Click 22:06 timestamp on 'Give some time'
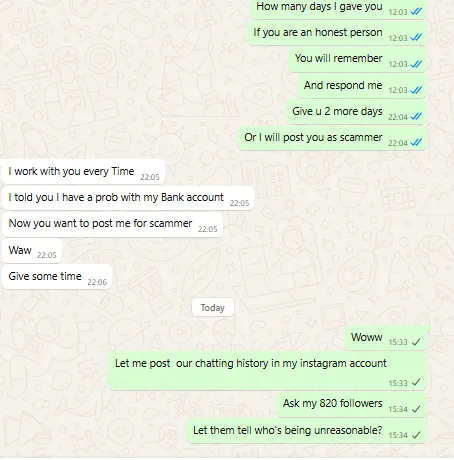The width and height of the screenshot is (454, 460). tap(97, 282)
